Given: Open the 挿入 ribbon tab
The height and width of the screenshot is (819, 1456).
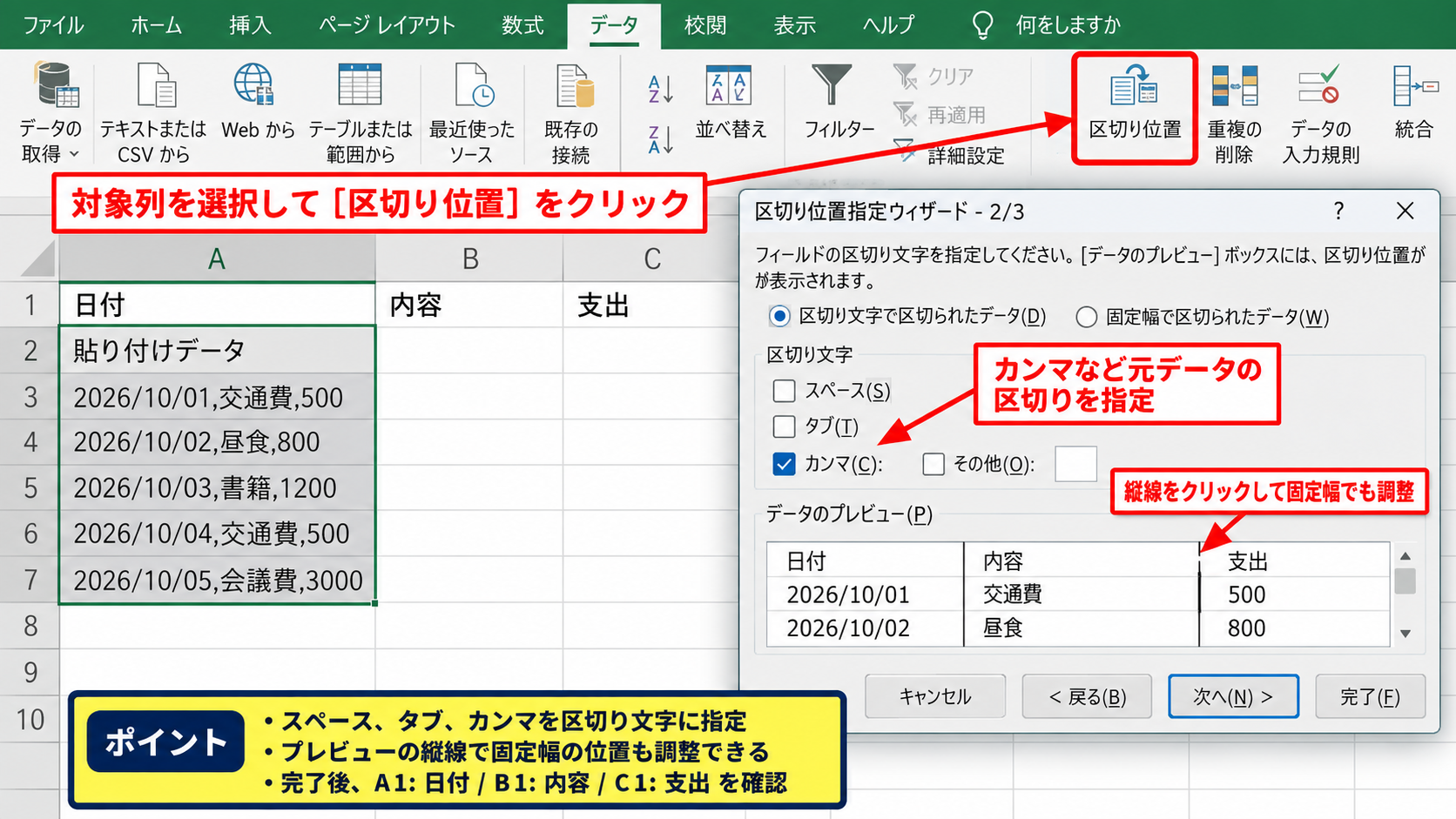Looking at the screenshot, I should (250, 25).
